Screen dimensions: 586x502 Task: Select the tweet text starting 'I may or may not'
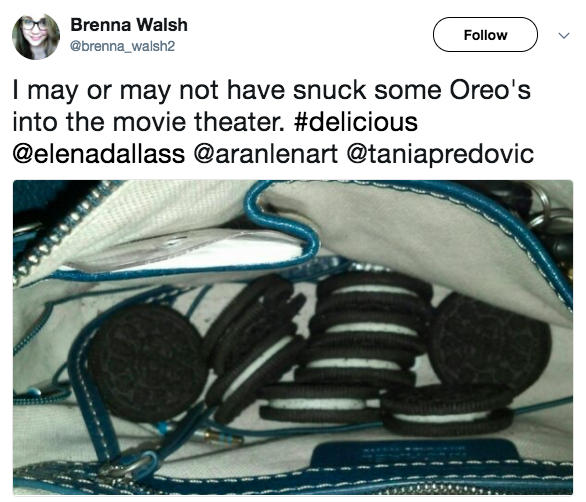273,122
